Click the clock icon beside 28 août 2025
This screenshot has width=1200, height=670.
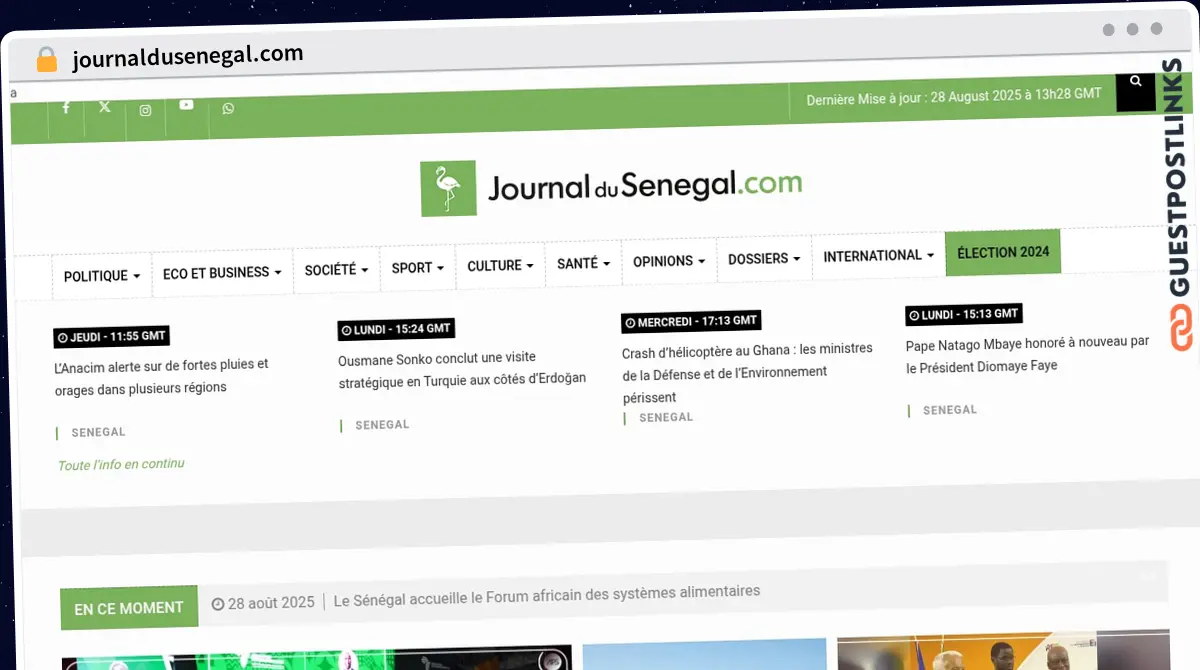(217, 603)
